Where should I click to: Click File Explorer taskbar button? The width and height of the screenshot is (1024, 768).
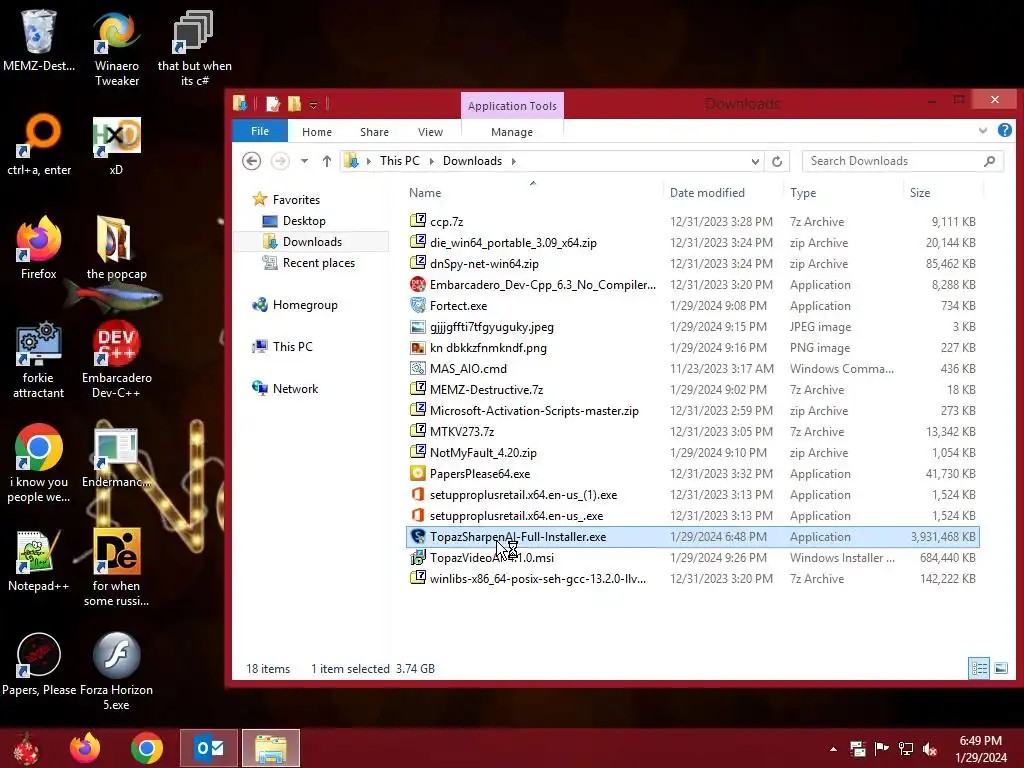271,748
